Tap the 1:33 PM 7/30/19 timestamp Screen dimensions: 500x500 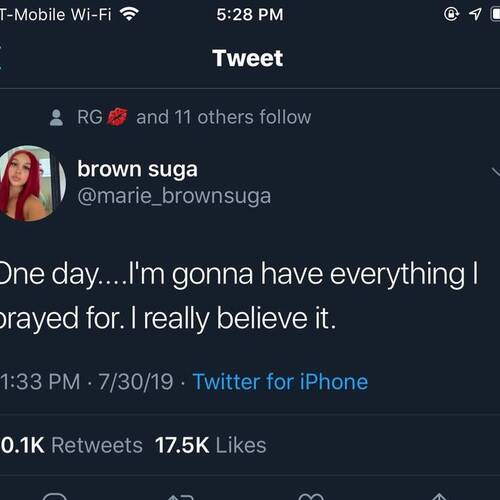(x=86, y=382)
